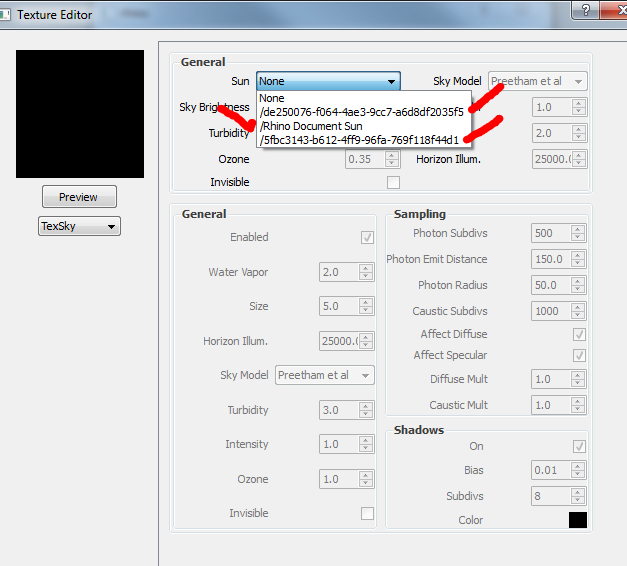The image size is (627, 566).
Task: Select None in the Sun list
Action: (x=363, y=98)
